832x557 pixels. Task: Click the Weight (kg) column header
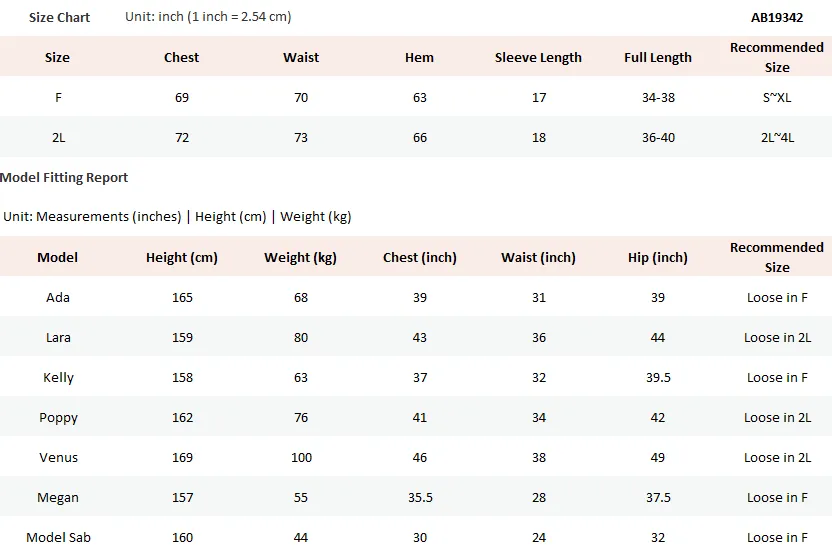[x=300, y=258]
